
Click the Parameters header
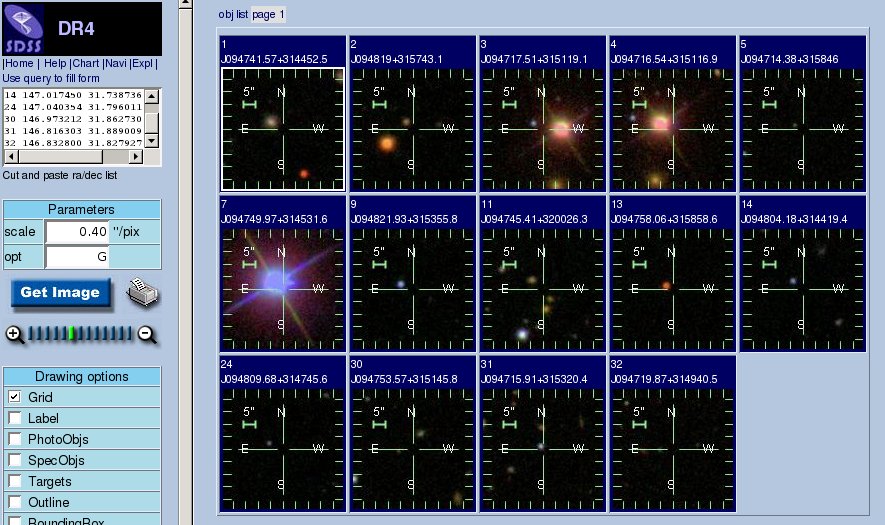tap(82, 209)
